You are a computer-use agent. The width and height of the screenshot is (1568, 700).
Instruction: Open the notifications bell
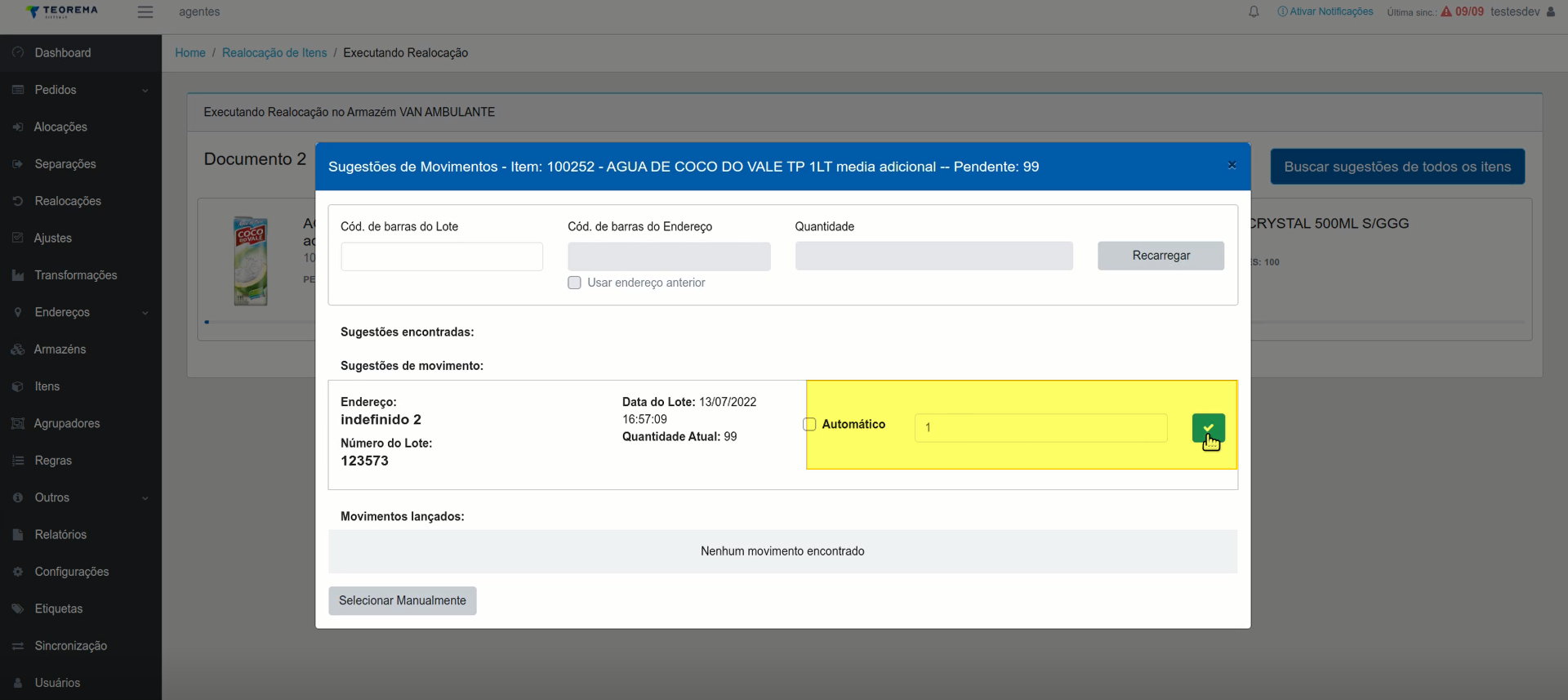(x=1254, y=11)
